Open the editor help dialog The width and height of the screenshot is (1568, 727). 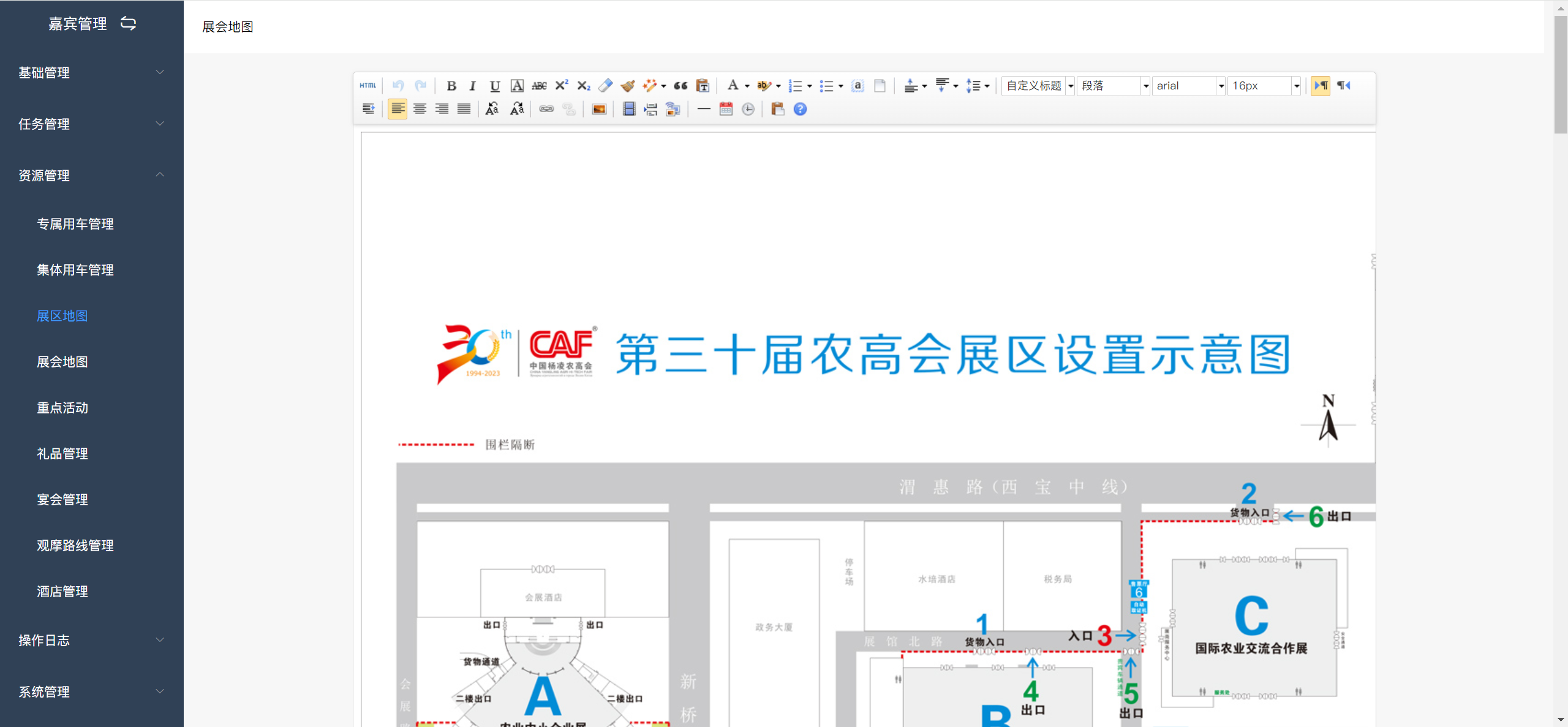tap(800, 109)
